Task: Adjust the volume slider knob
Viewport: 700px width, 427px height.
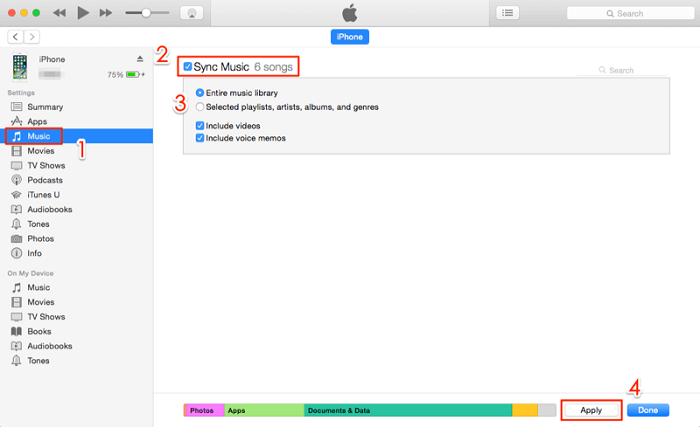Action: point(147,13)
